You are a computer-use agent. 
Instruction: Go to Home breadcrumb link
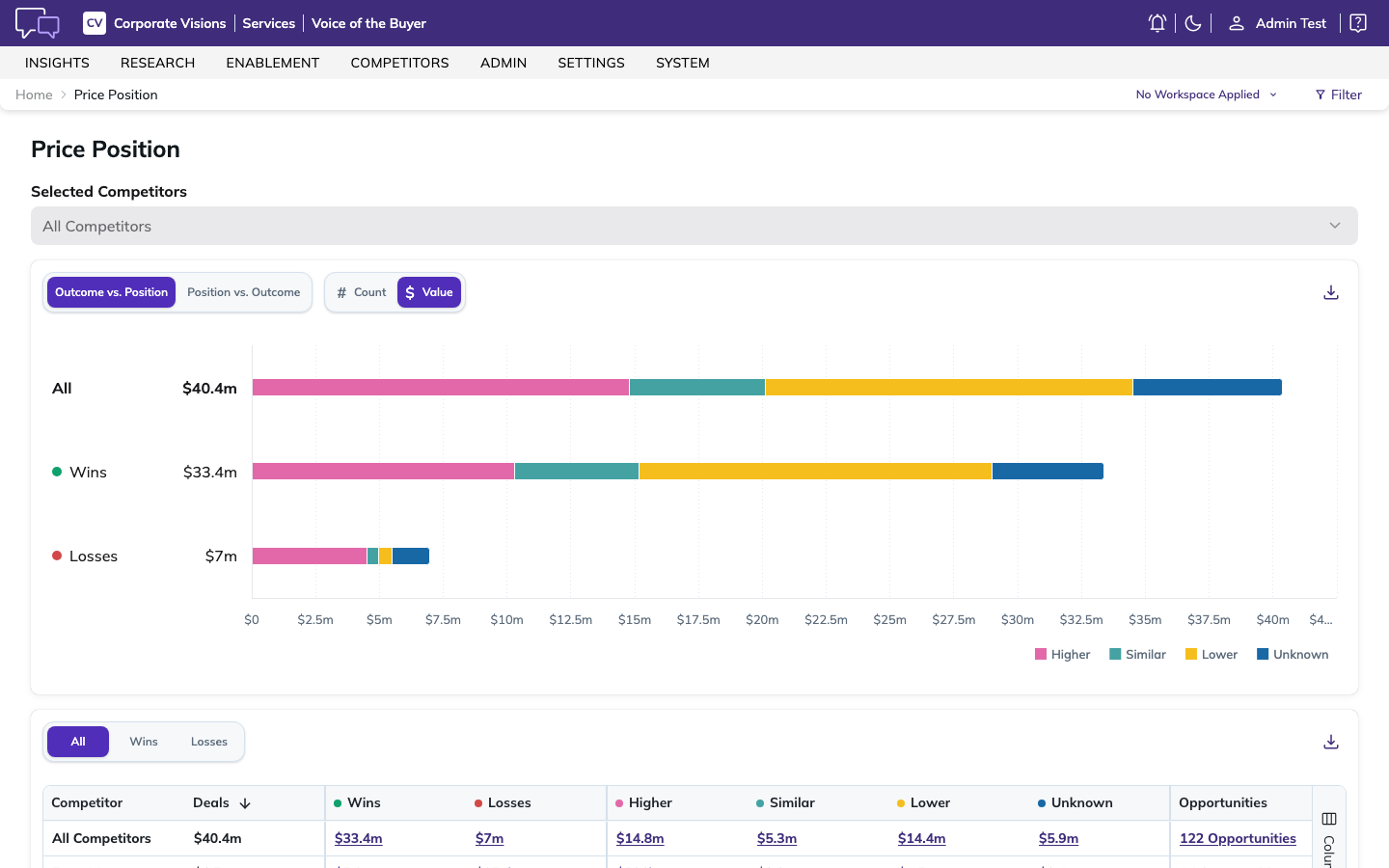click(34, 95)
